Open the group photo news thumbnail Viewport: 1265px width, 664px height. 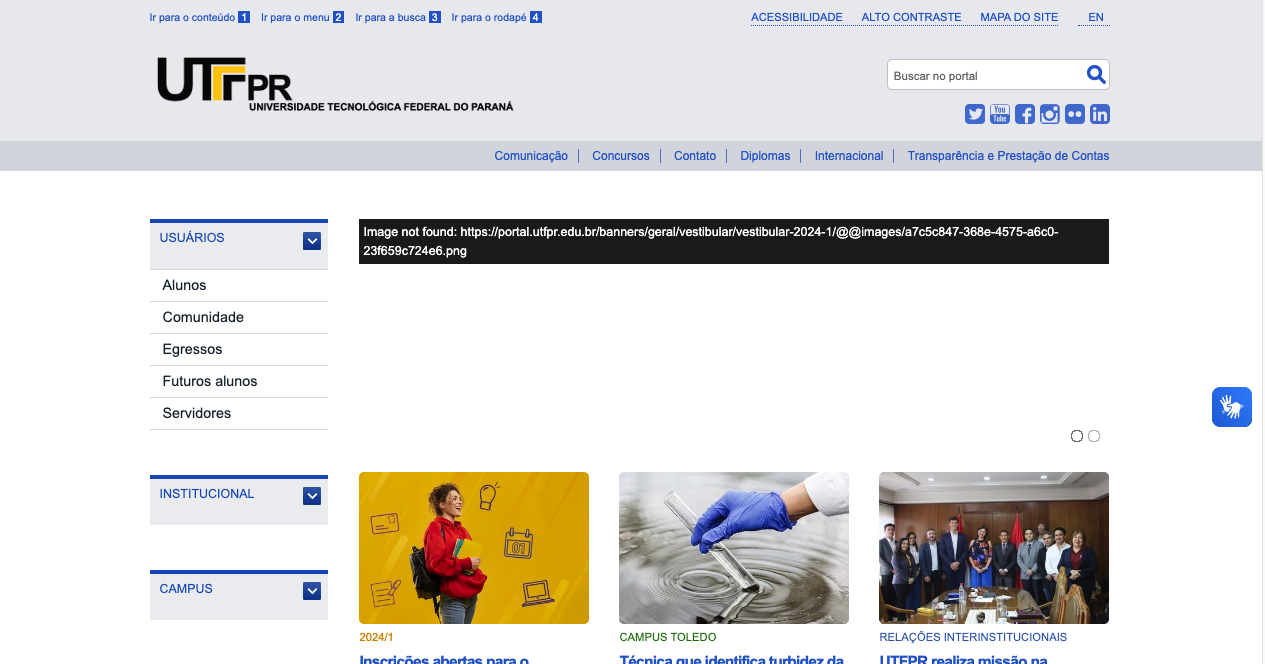click(x=994, y=548)
